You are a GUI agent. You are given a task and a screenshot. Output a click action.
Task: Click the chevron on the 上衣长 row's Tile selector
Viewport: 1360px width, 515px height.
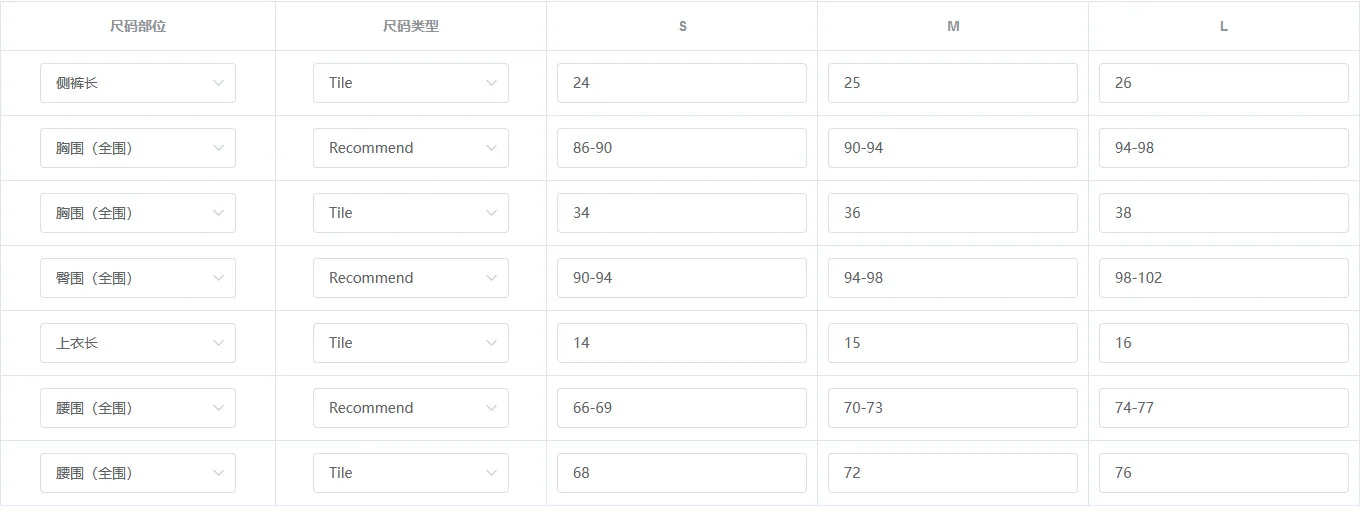(491, 343)
